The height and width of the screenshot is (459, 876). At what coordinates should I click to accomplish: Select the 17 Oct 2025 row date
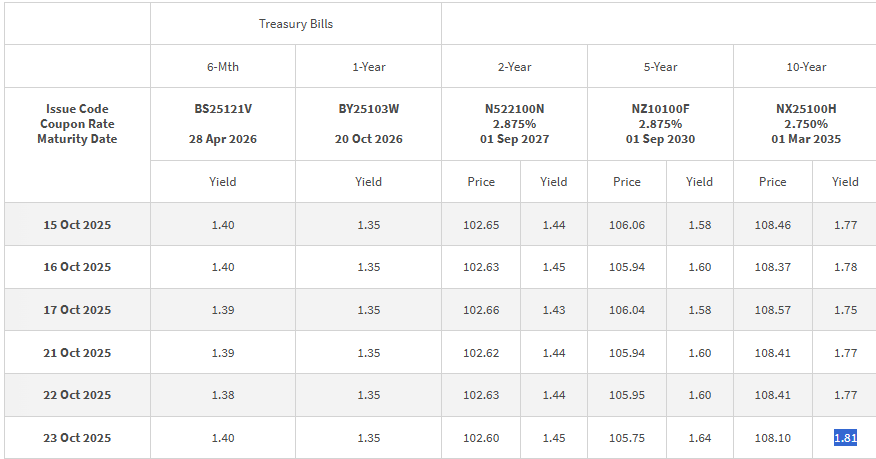77,310
